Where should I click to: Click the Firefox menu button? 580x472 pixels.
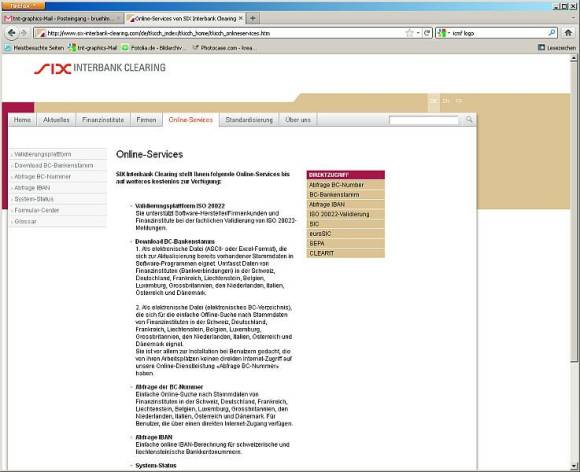click(x=23, y=6)
